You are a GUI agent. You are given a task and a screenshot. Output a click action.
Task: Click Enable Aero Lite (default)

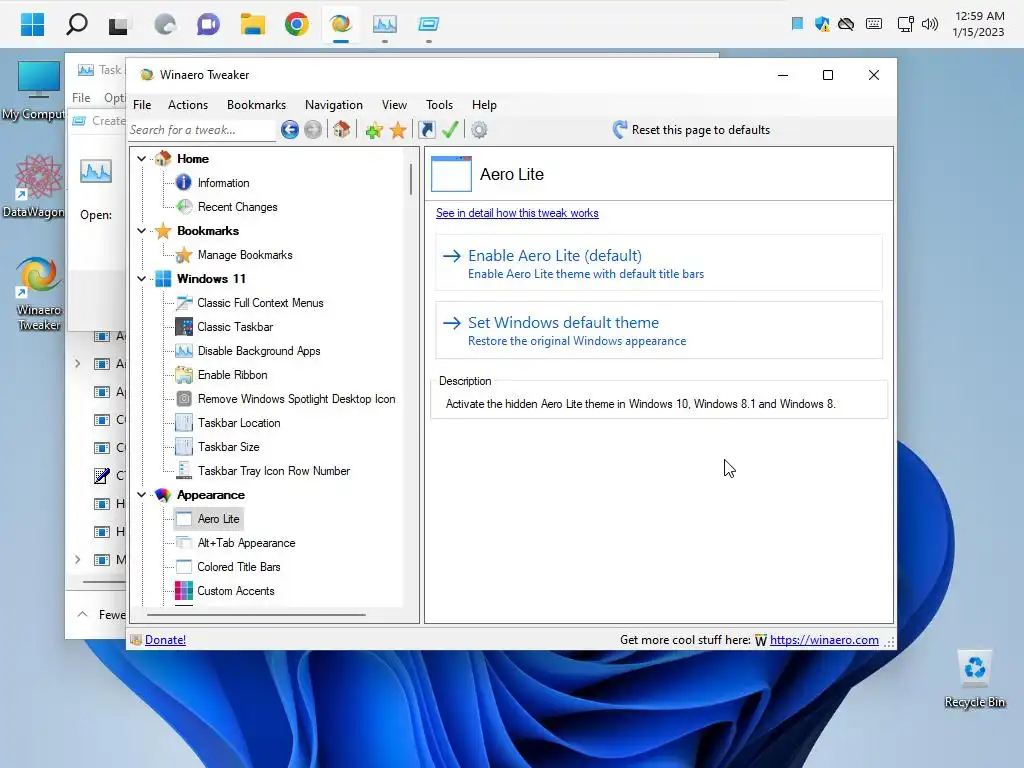pyautogui.click(x=659, y=263)
